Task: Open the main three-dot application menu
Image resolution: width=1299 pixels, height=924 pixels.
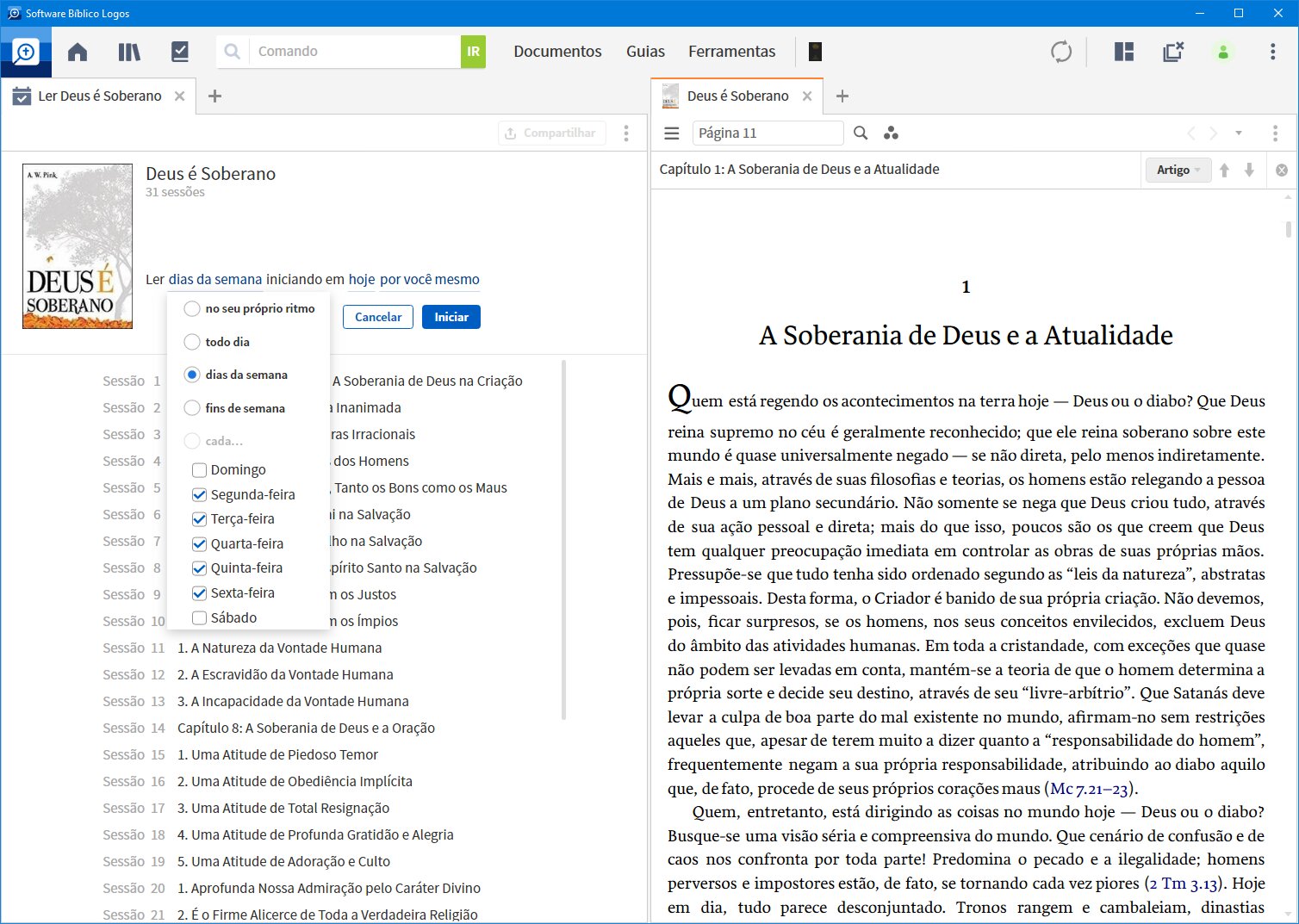Action: click(x=1272, y=52)
